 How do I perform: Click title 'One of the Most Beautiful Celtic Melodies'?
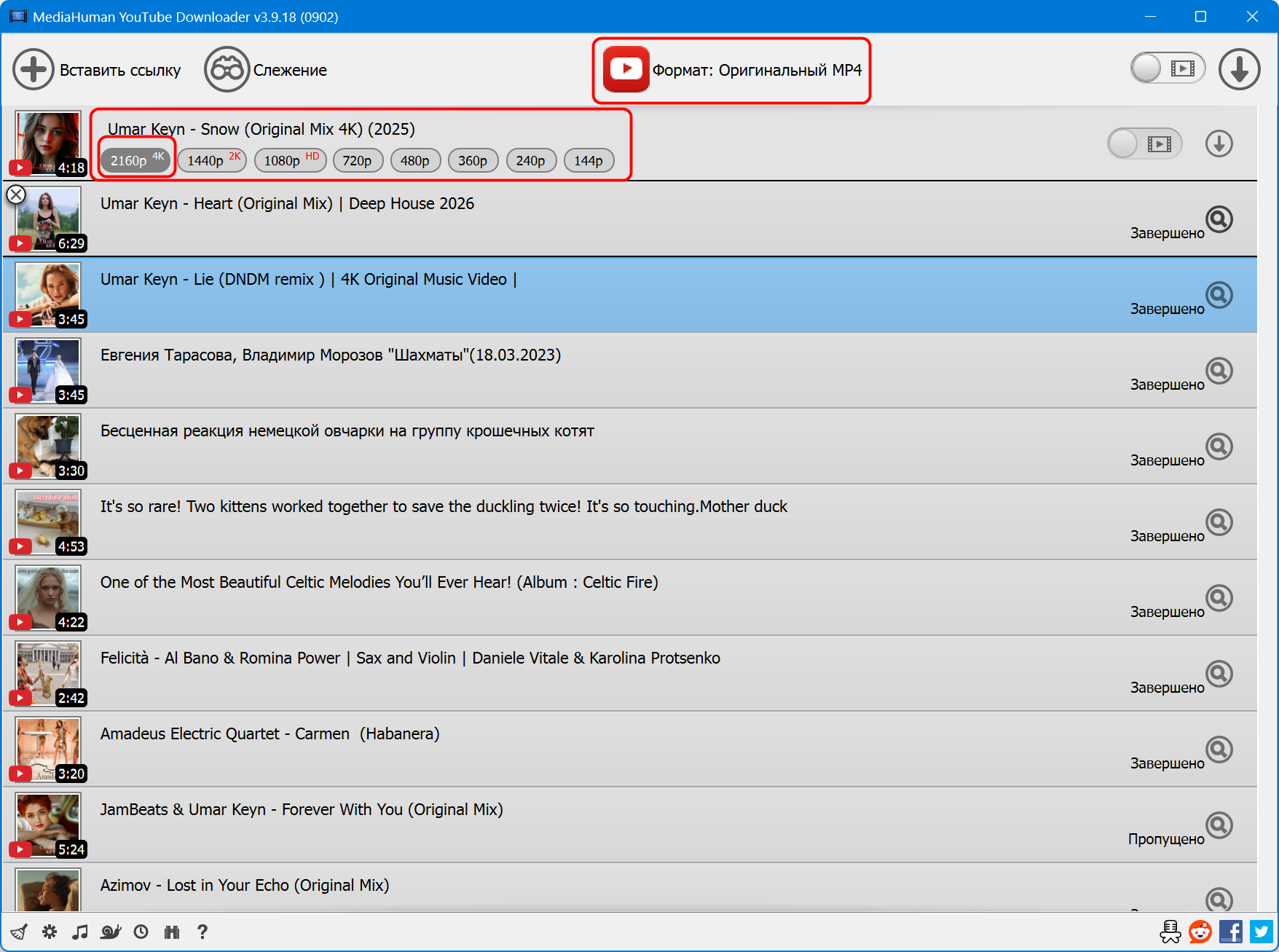tap(379, 582)
